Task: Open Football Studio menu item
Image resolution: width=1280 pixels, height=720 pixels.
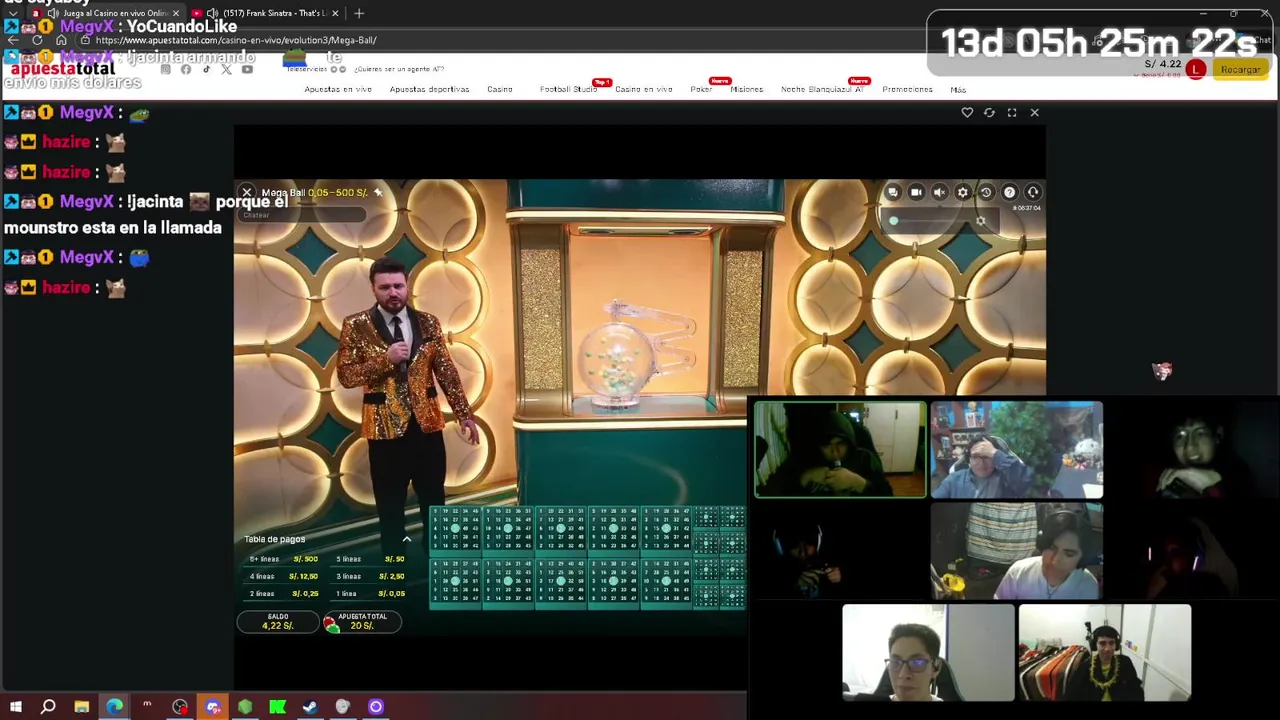Action: (x=568, y=90)
